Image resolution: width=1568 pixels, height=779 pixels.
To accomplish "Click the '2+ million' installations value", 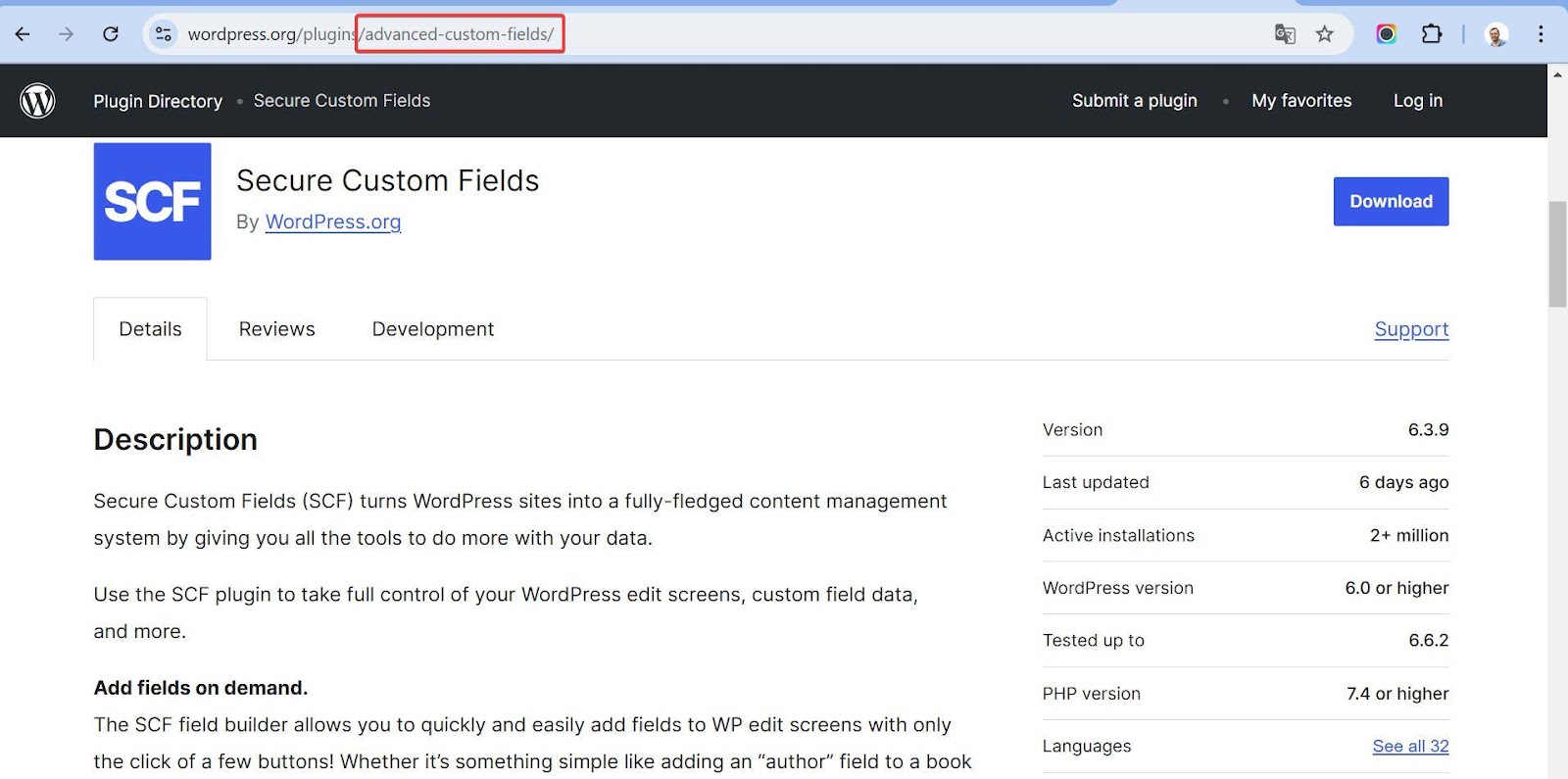I will point(1409,536).
